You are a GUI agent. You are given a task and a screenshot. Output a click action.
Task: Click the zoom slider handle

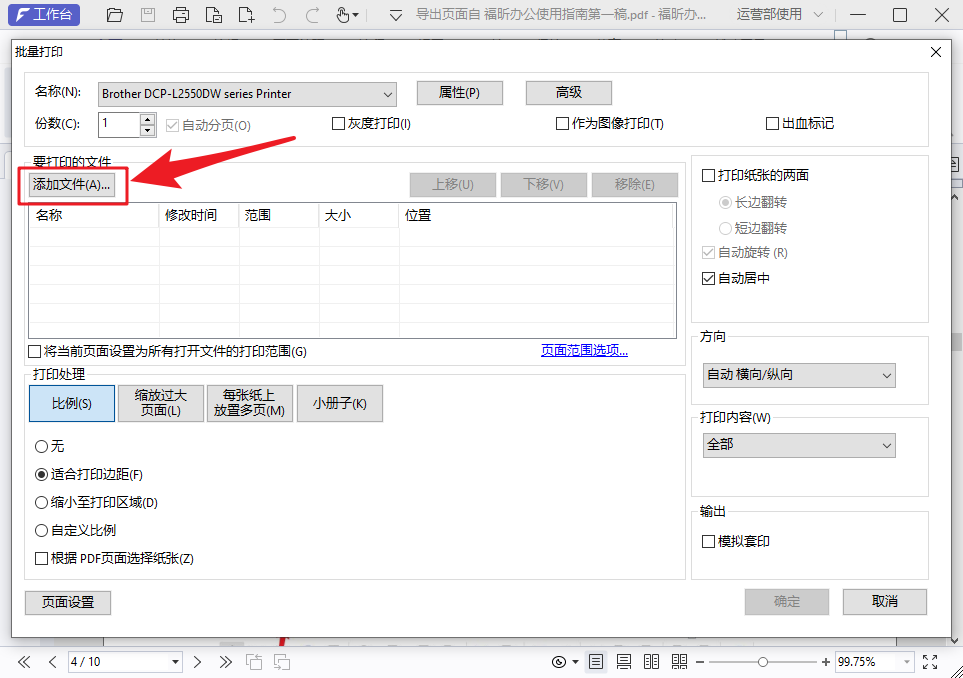point(762,661)
